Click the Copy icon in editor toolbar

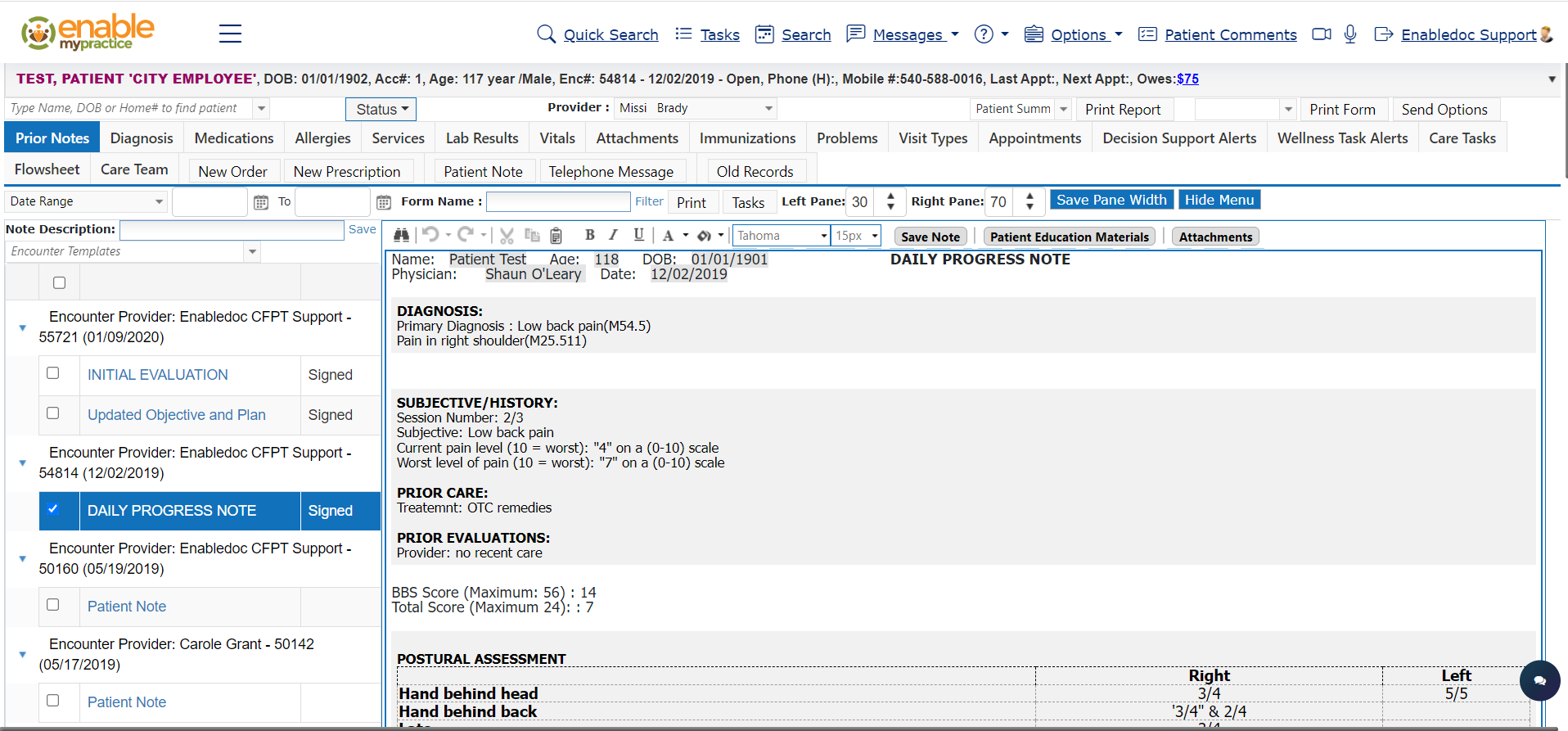tap(532, 236)
